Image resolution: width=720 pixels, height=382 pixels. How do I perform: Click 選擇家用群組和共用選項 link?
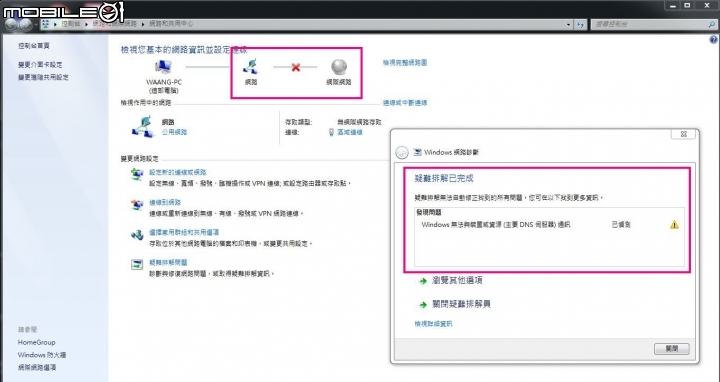[x=184, y=232]
